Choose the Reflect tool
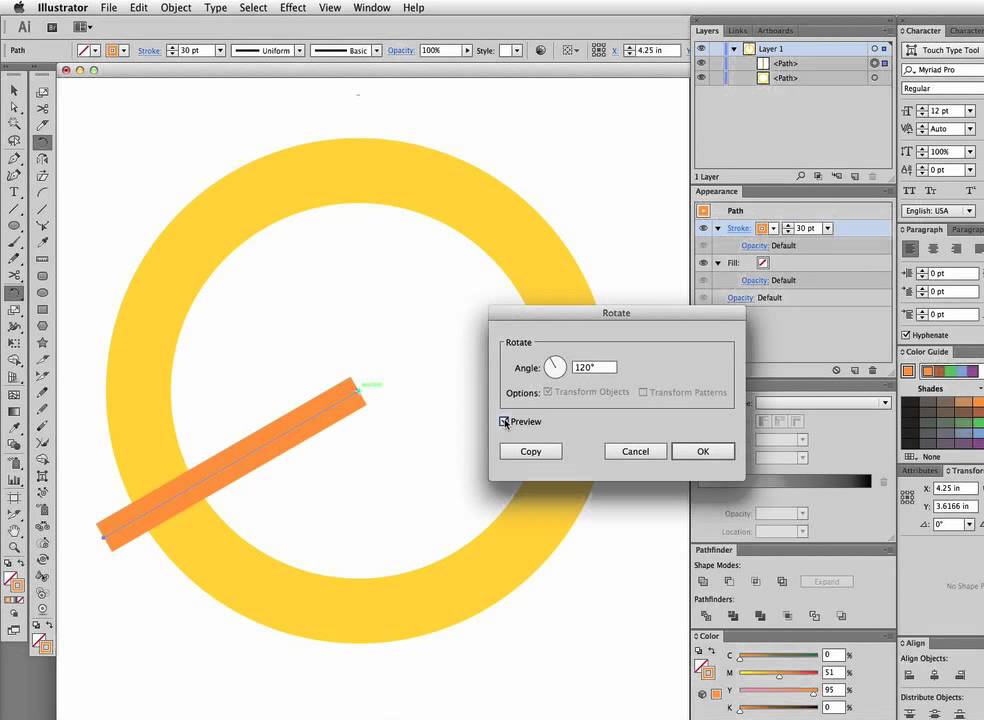 (x=42, y=159)
